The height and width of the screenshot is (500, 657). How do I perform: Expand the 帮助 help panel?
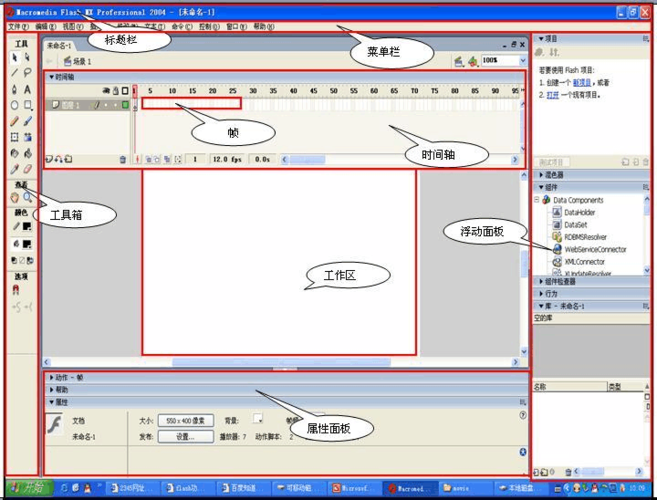point(52,389)
